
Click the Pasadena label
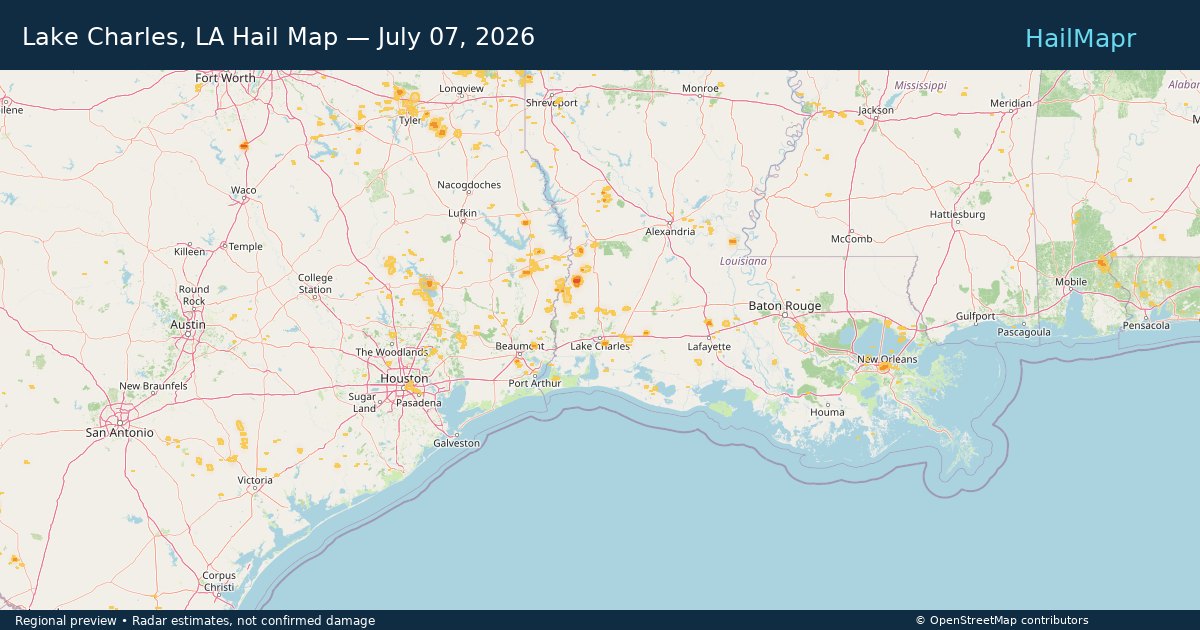[x=419, y=403]
